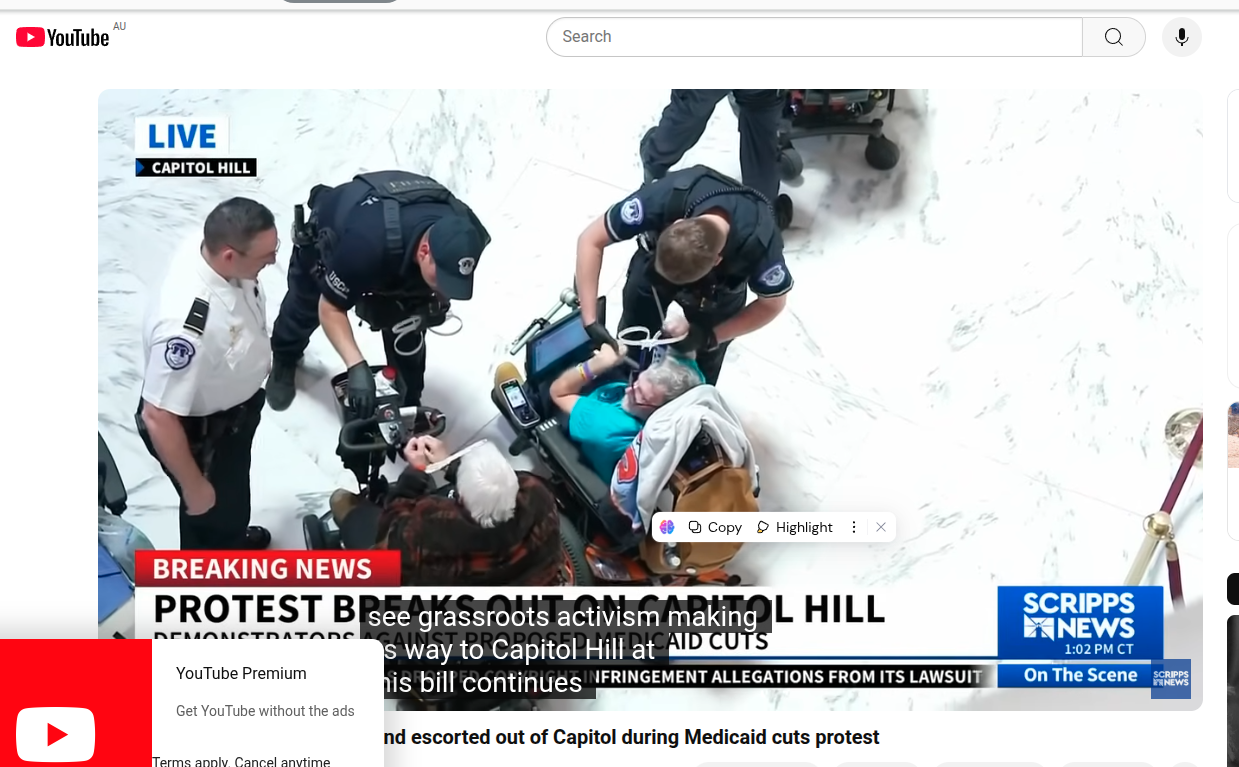Click the highlighter pen icon beside Highlight
The height and width of the screenshot is (767, 1239).
pyautogui.click(x=763, y=527)
